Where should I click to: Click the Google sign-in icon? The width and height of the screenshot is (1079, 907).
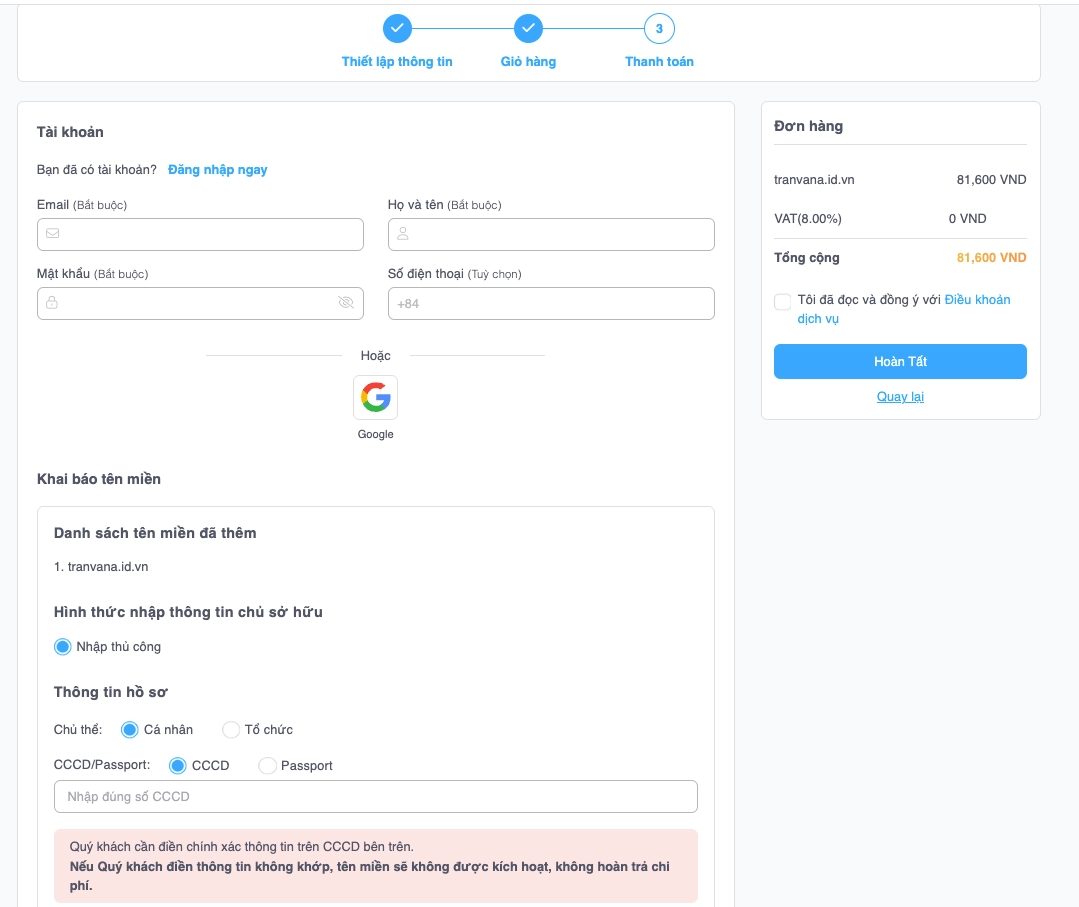(375, 397)
